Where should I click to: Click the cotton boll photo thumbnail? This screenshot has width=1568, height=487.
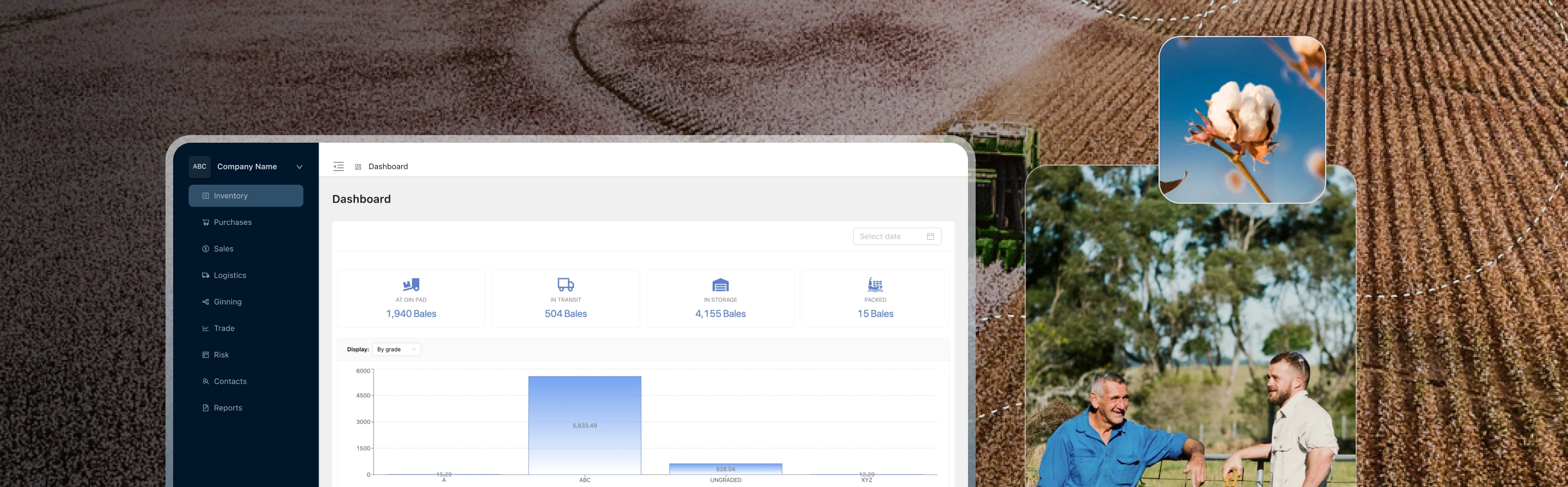click(1242, 120)
